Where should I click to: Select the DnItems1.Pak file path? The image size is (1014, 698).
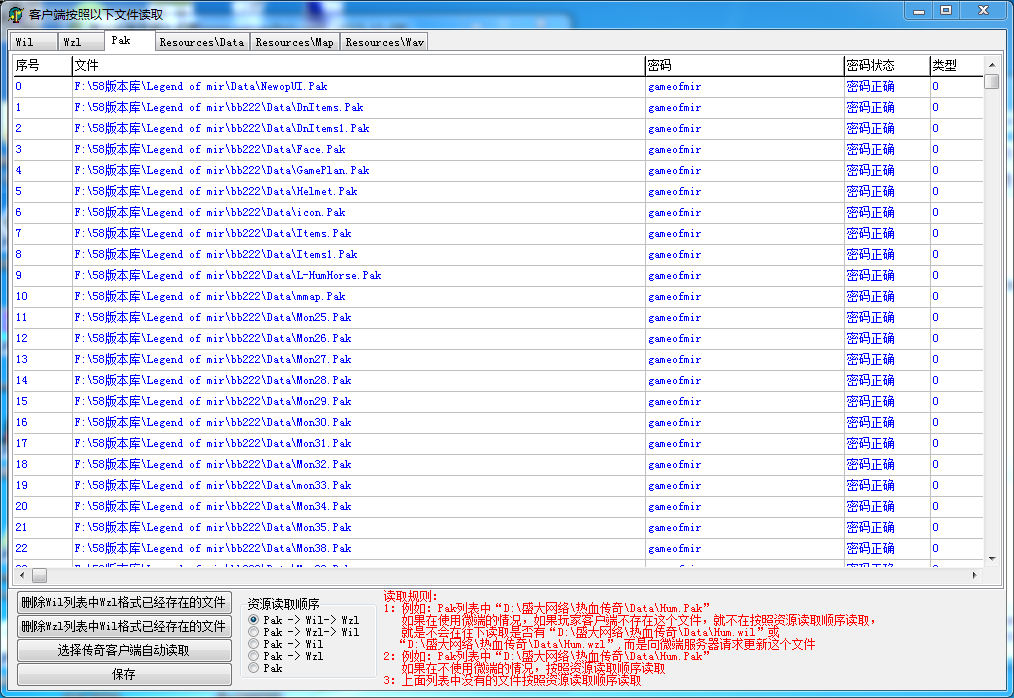pos(222,128)
